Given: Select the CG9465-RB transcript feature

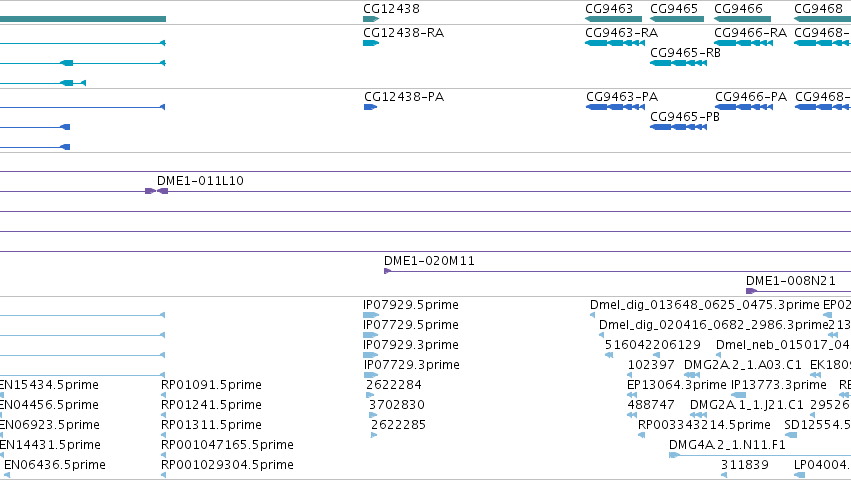Looking at the screenshot, I should [x=678, y=63].
